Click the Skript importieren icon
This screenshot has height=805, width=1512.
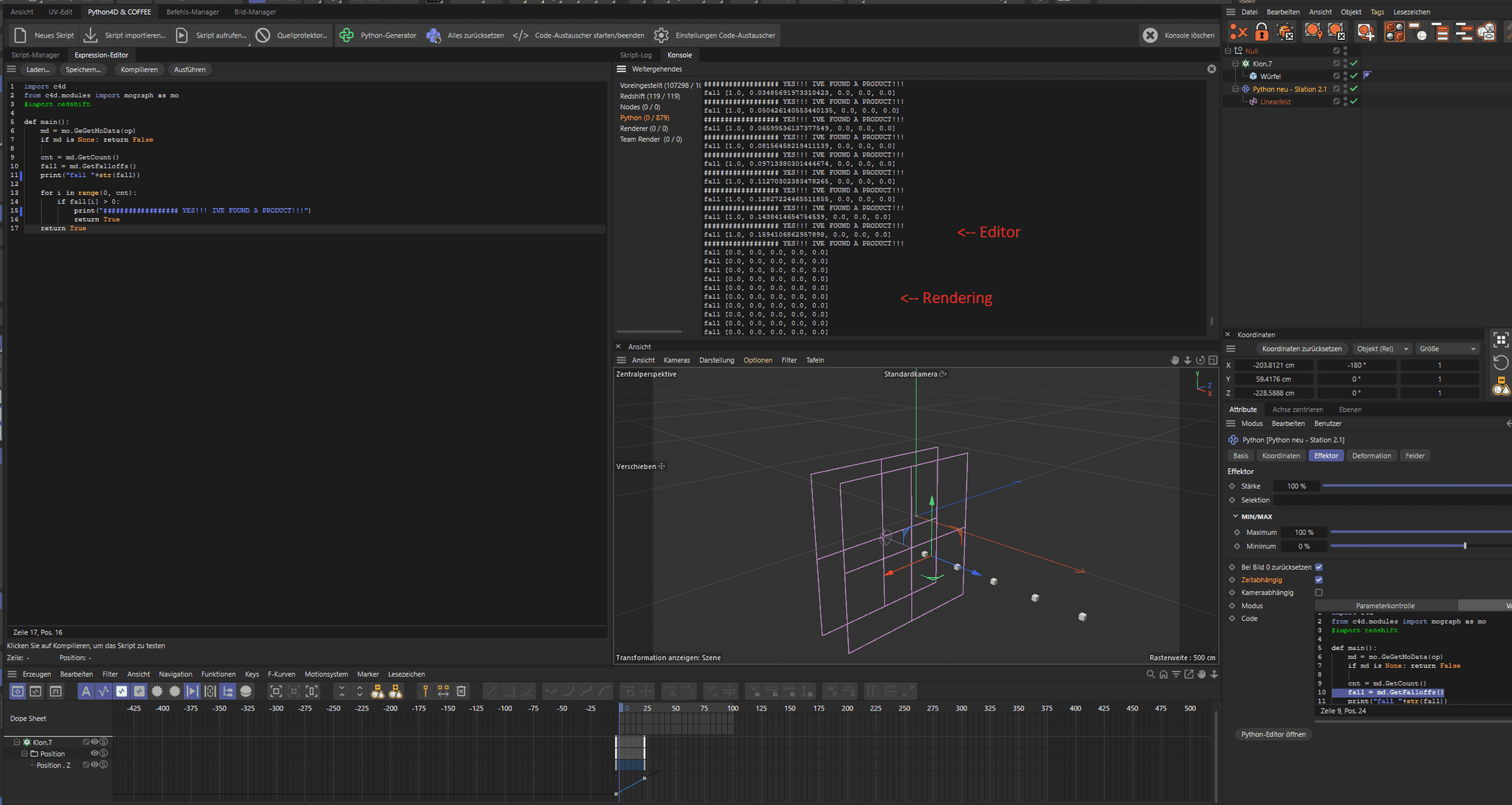(91, 35)
